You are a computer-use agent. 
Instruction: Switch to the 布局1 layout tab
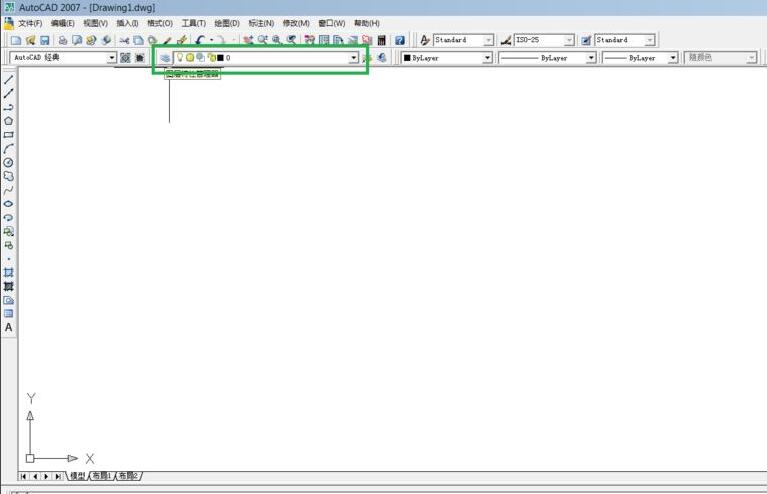point(102,476)
